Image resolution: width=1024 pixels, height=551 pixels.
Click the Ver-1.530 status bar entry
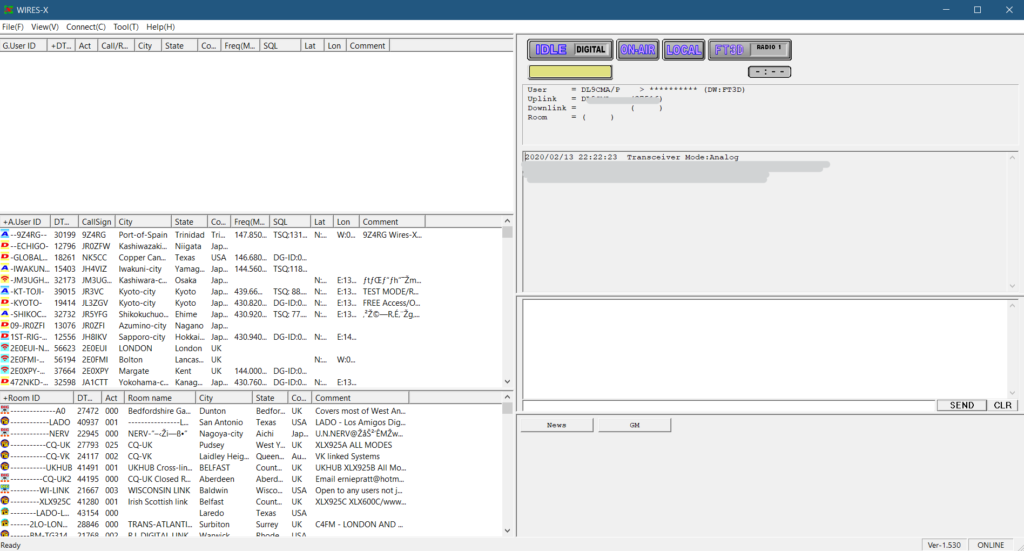click(944, 545)
